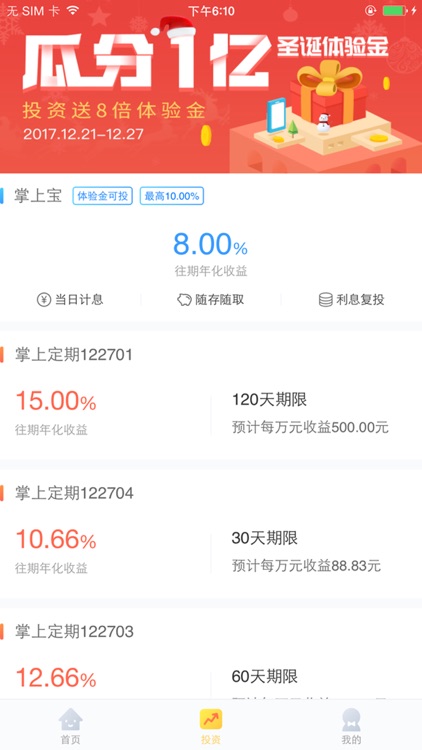Tap the 利息复投 label

pos(360,300)
